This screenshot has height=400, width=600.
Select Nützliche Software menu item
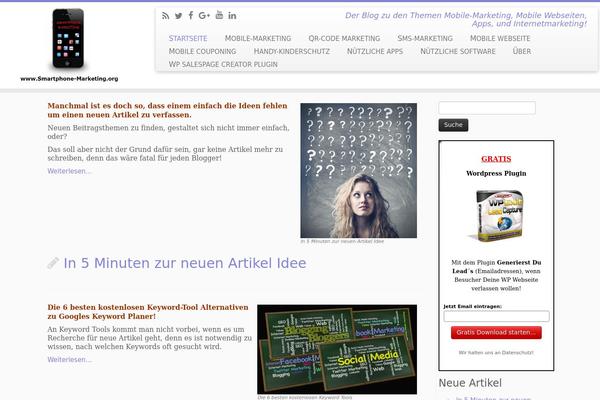coord(458,51)
